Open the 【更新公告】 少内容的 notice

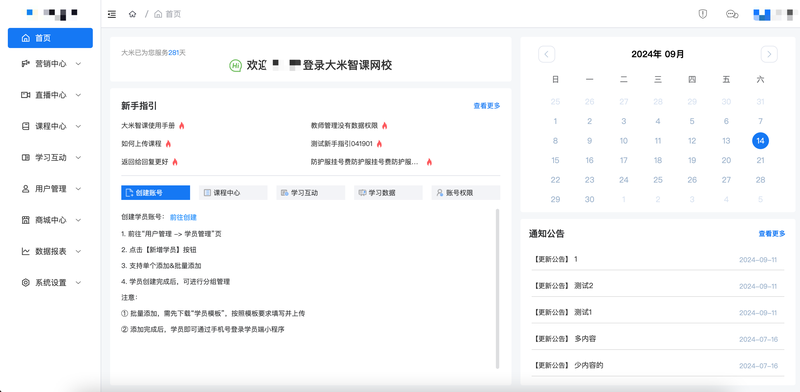[658, 365]
